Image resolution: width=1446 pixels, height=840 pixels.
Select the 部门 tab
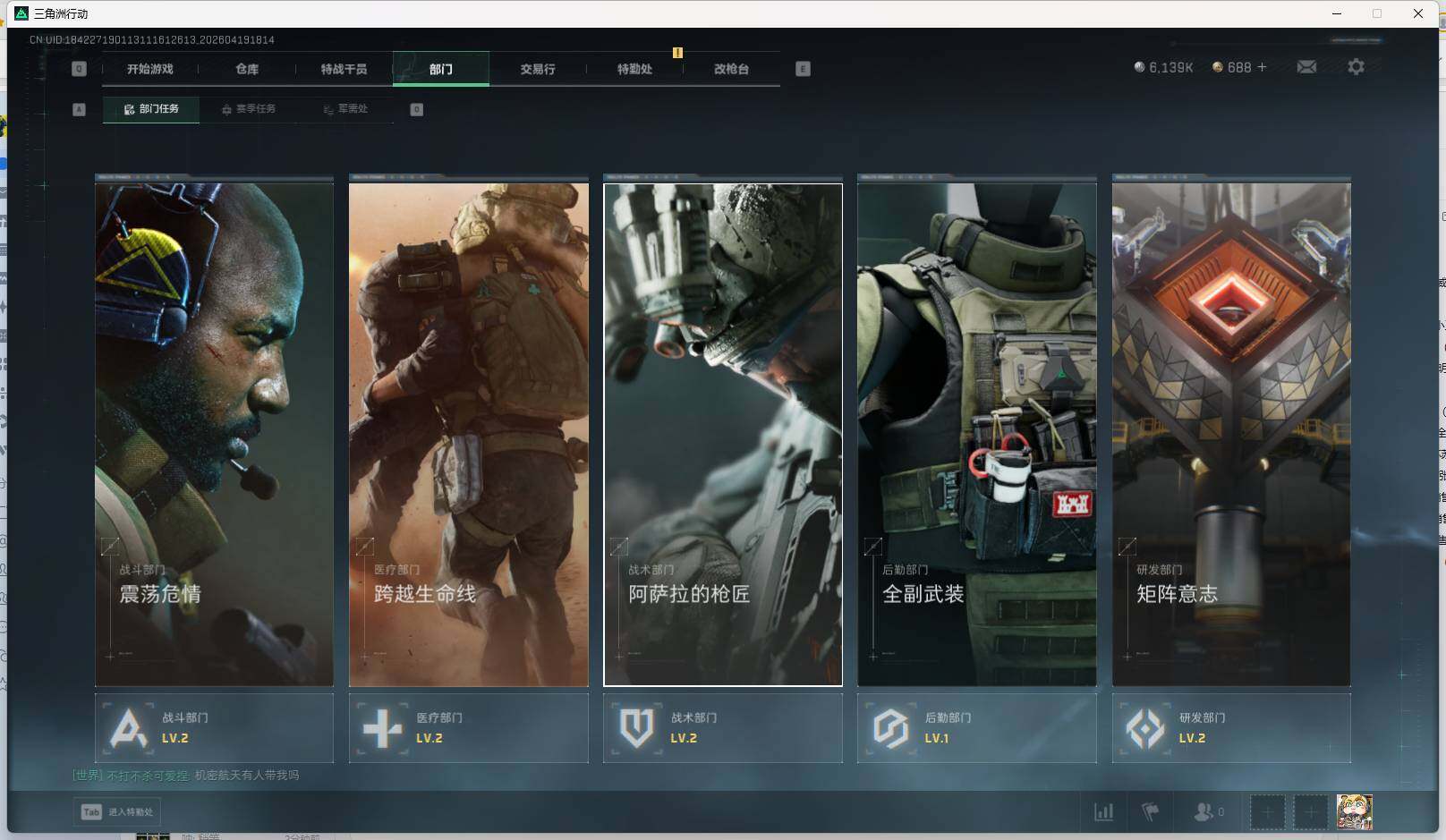click(x=441, y=69)
